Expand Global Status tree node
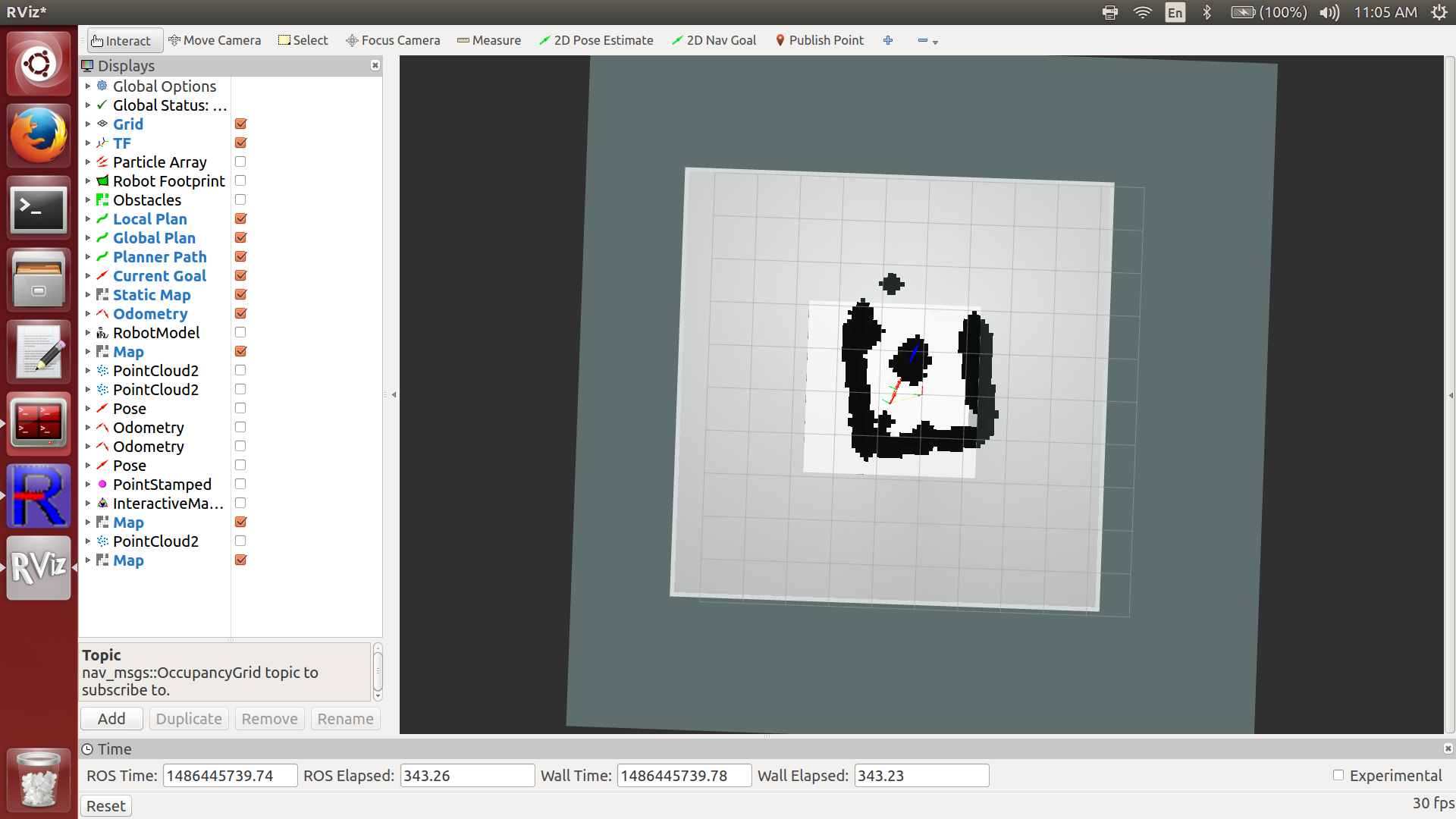This screenshot has width=1456, height=819. [88, 105]
